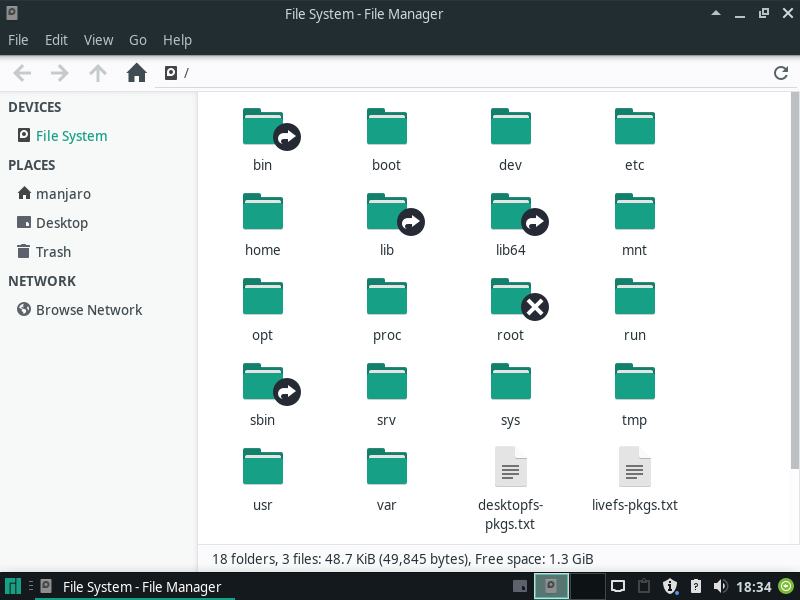Open the Help menu

tap(178, 40)
